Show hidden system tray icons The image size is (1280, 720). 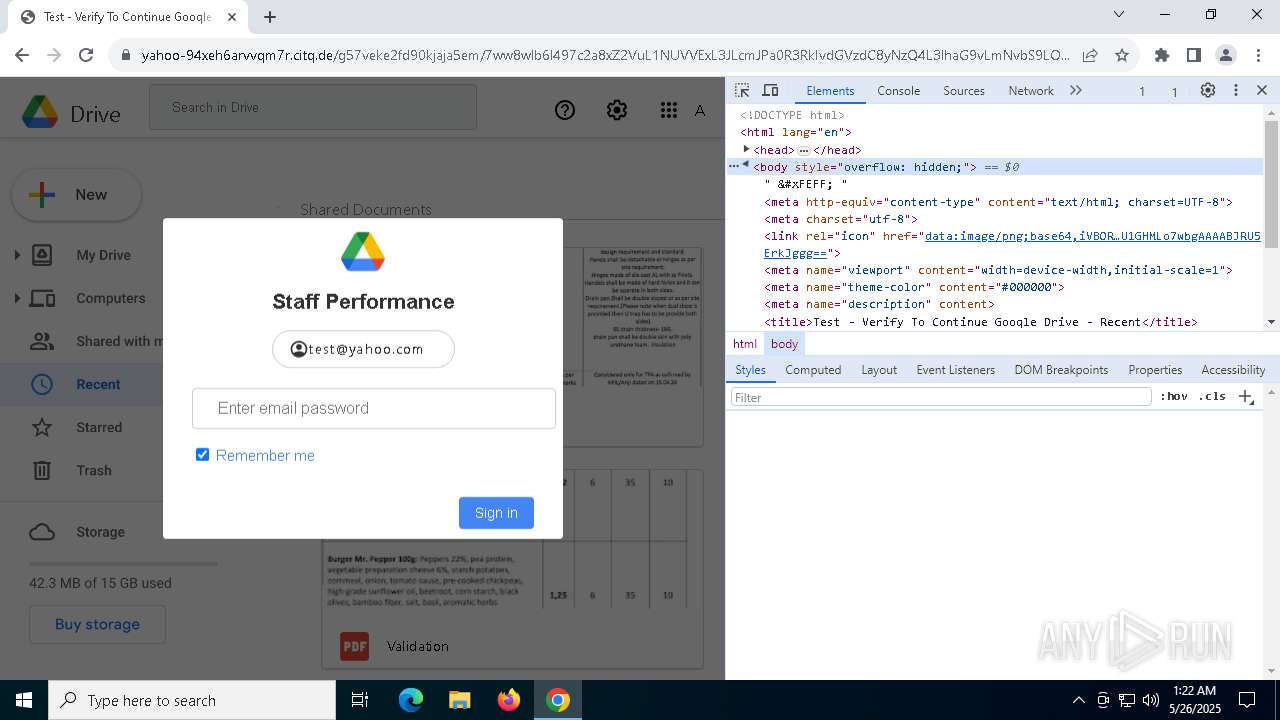(1078, 700)
